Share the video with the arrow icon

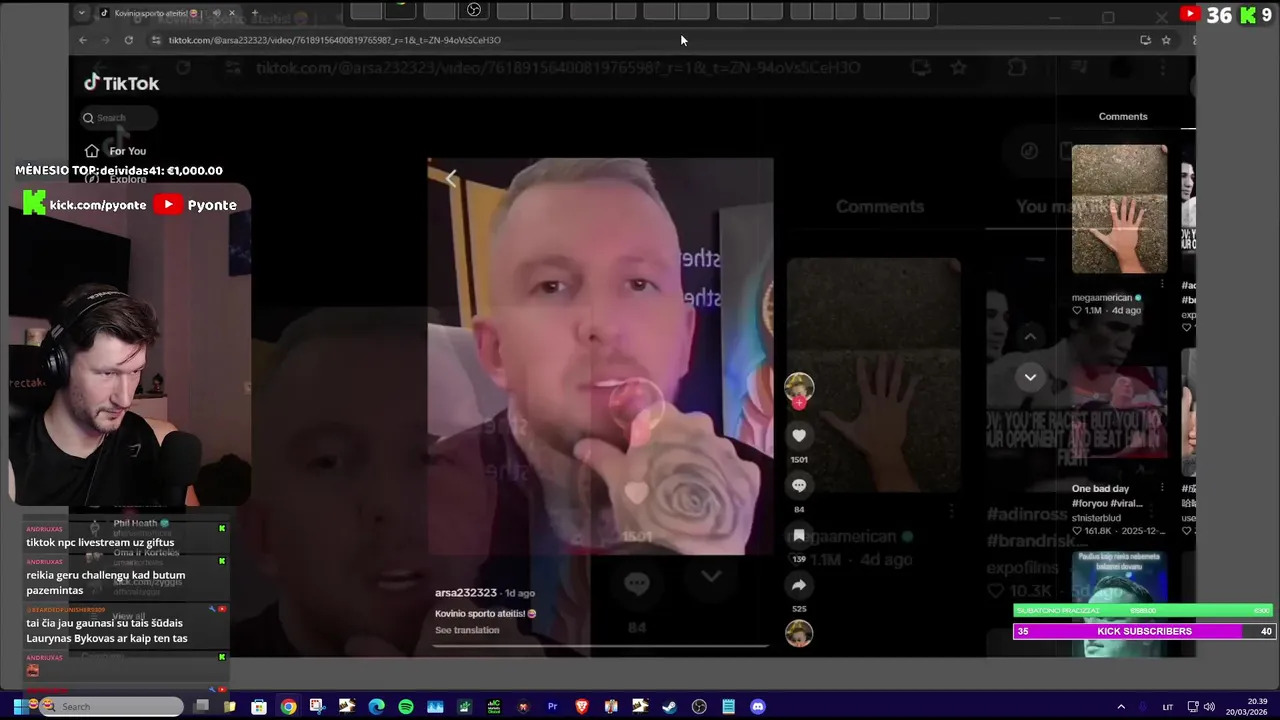click(799, 585)
